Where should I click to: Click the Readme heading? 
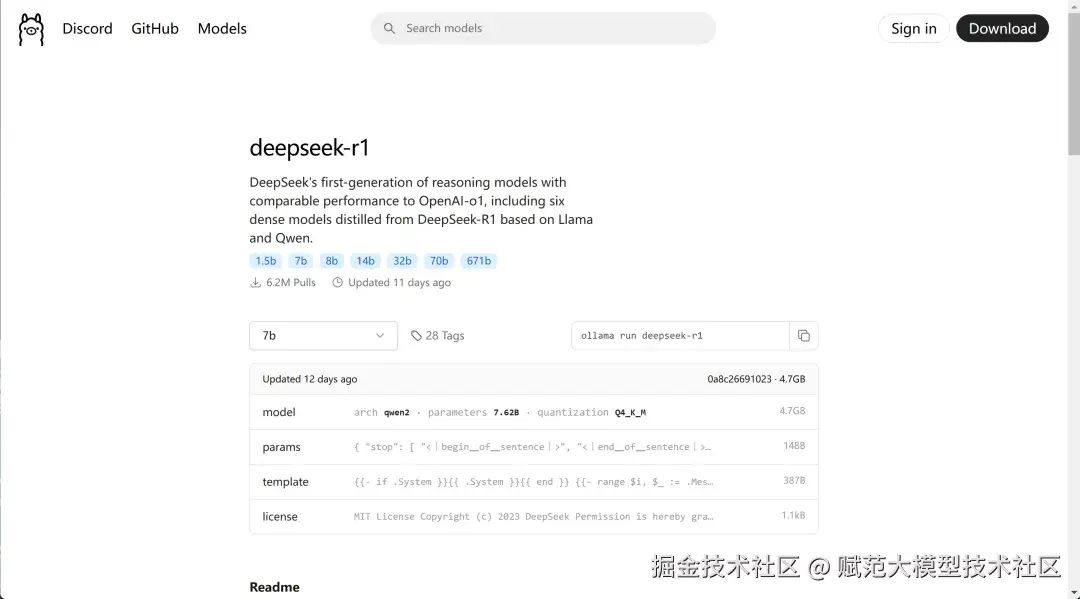274,587
